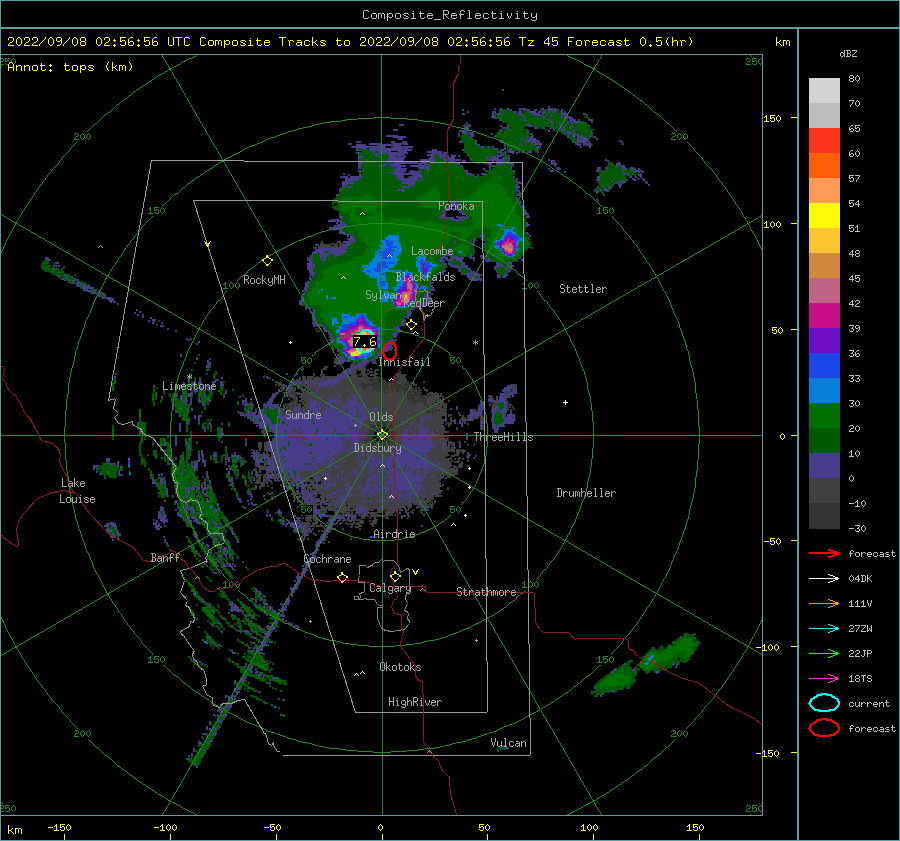Click yellow diamond marker near RockyMH

coord(267,261)
